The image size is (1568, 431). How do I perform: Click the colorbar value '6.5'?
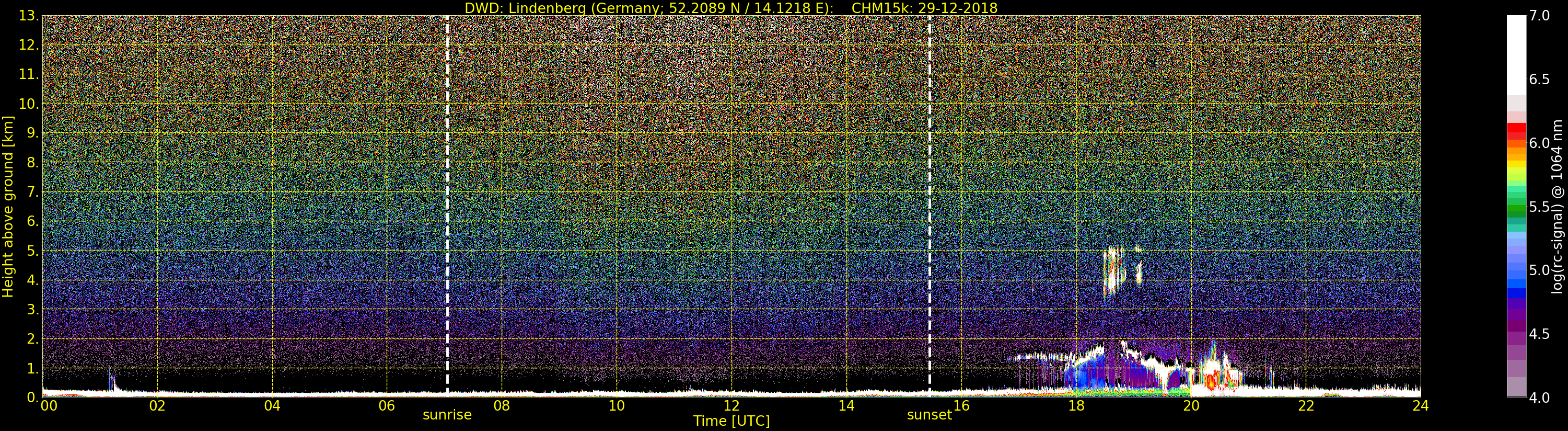pyautogui.click(x=1540, y=80)
